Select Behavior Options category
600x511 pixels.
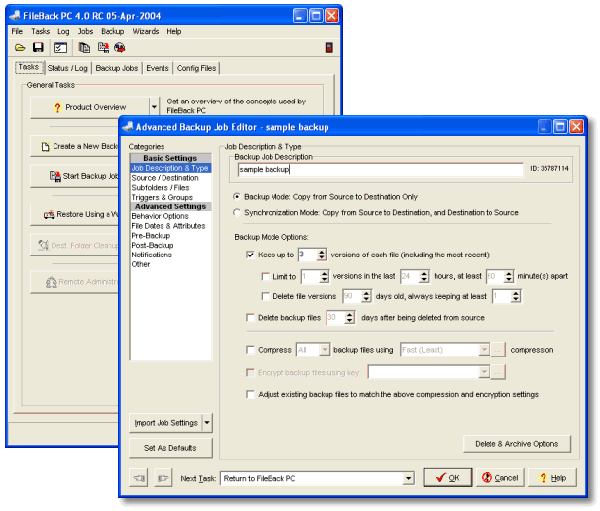pyautogui.click(x=171, y=216)
